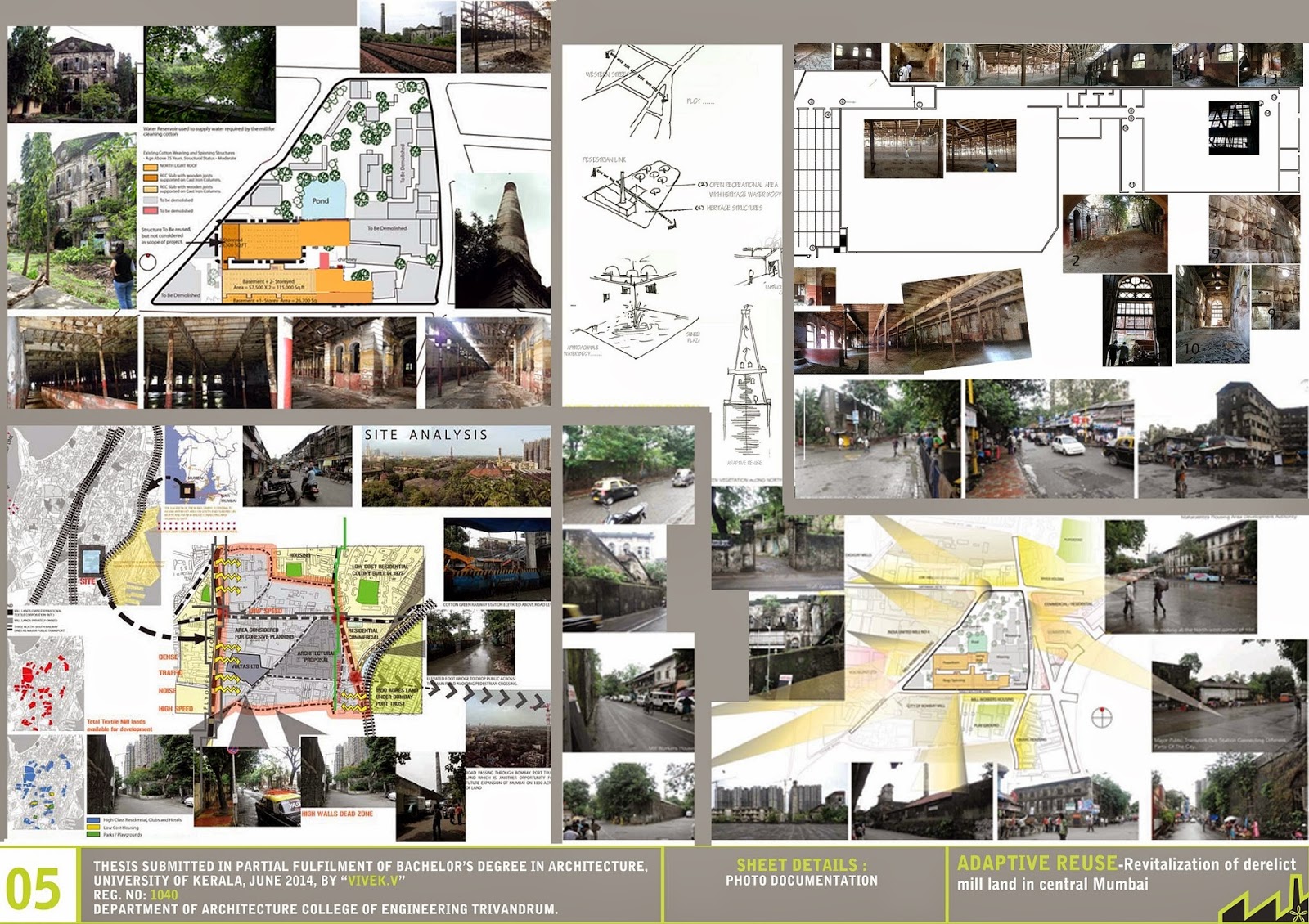Image resolution: width=1309 pixels, height=924 pixels.
Task: Click the registration number "1040"
Action: pos(164,895)
